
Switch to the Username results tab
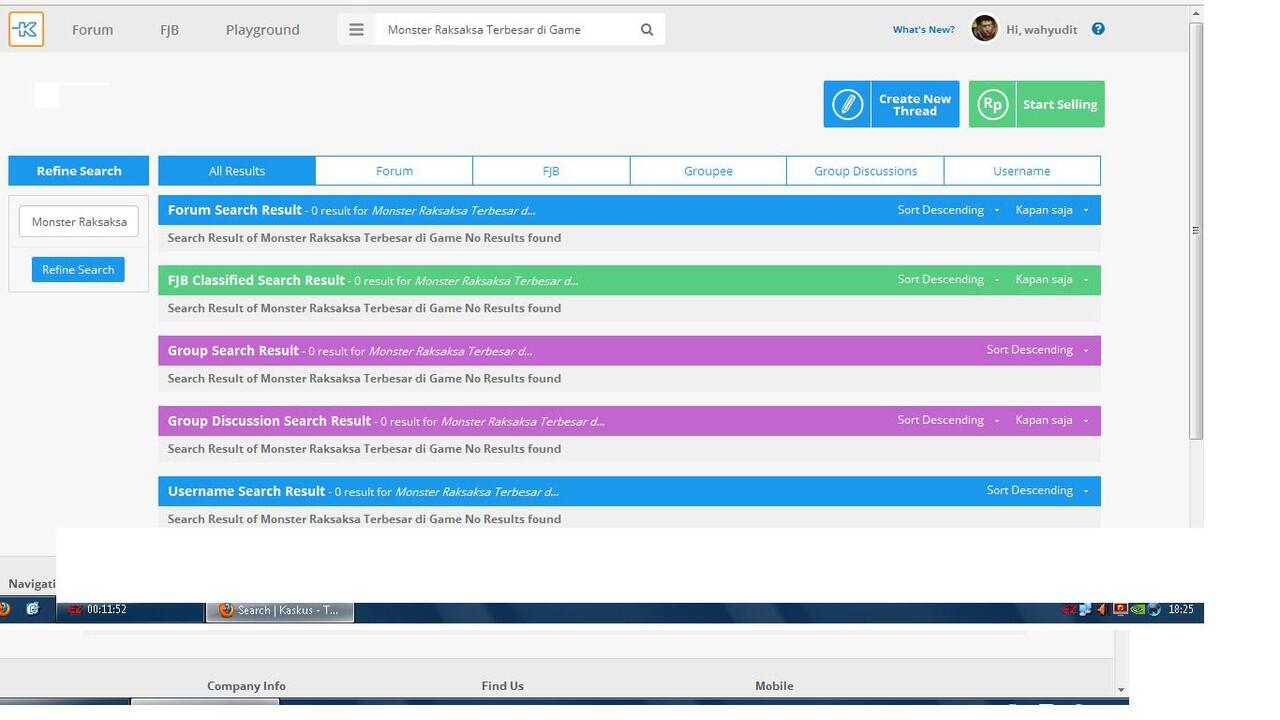[1021, 171]
